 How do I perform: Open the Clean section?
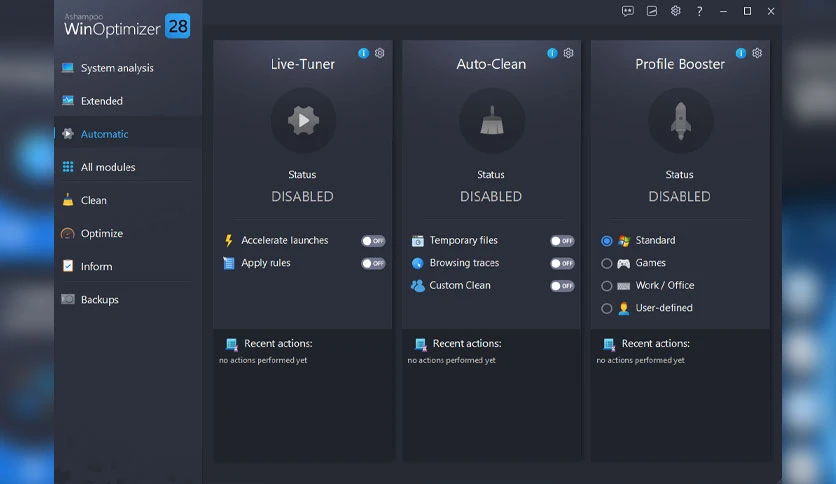click(128, 200)
